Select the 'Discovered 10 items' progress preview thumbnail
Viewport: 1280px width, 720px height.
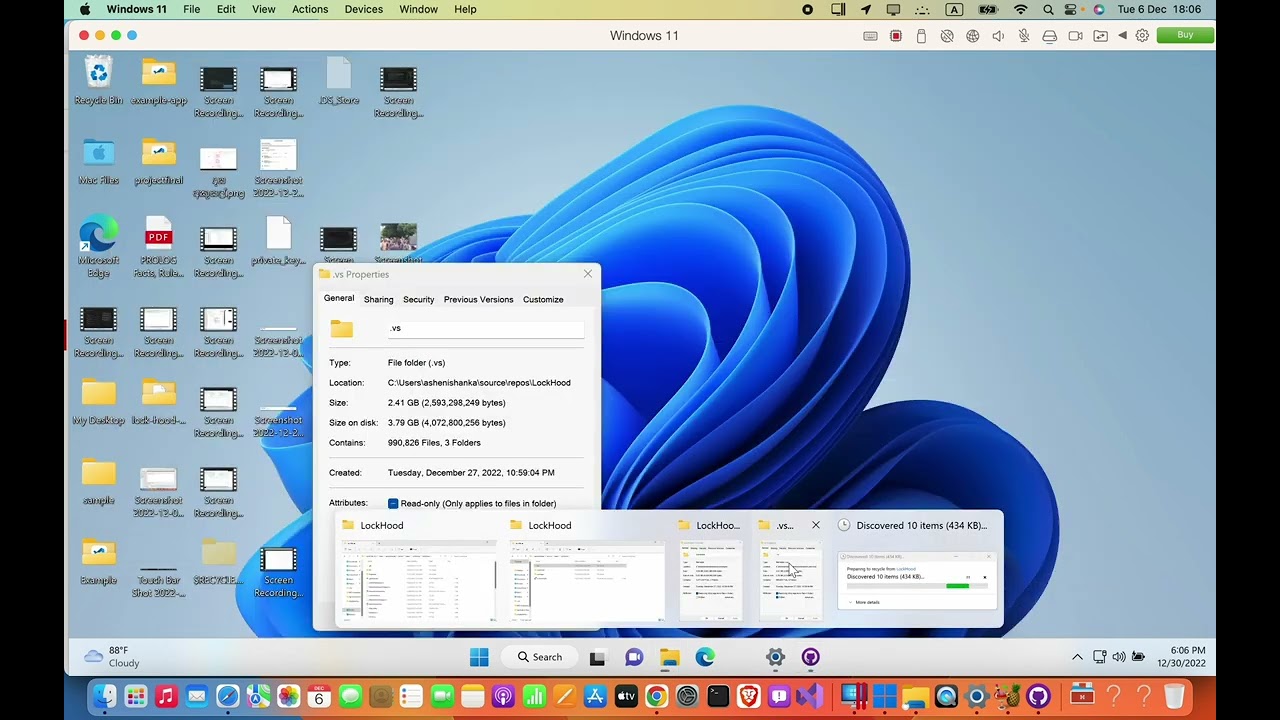tap(918, 578)
